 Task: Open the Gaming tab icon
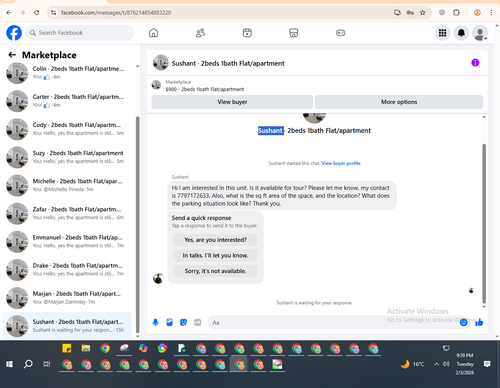340,33
